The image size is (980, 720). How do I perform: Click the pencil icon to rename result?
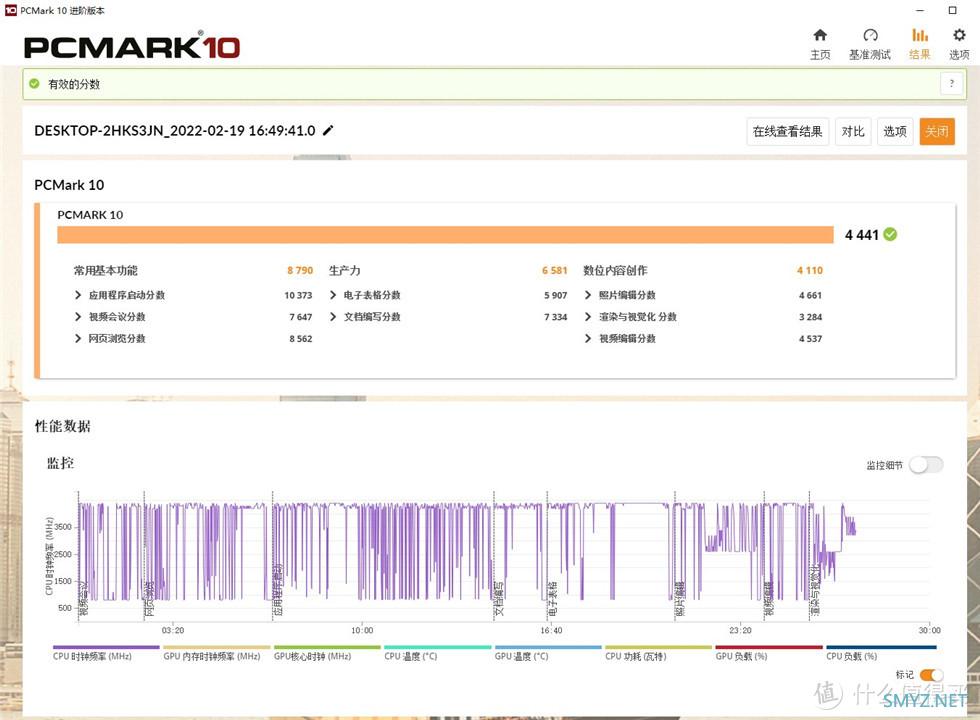[328, 131]
